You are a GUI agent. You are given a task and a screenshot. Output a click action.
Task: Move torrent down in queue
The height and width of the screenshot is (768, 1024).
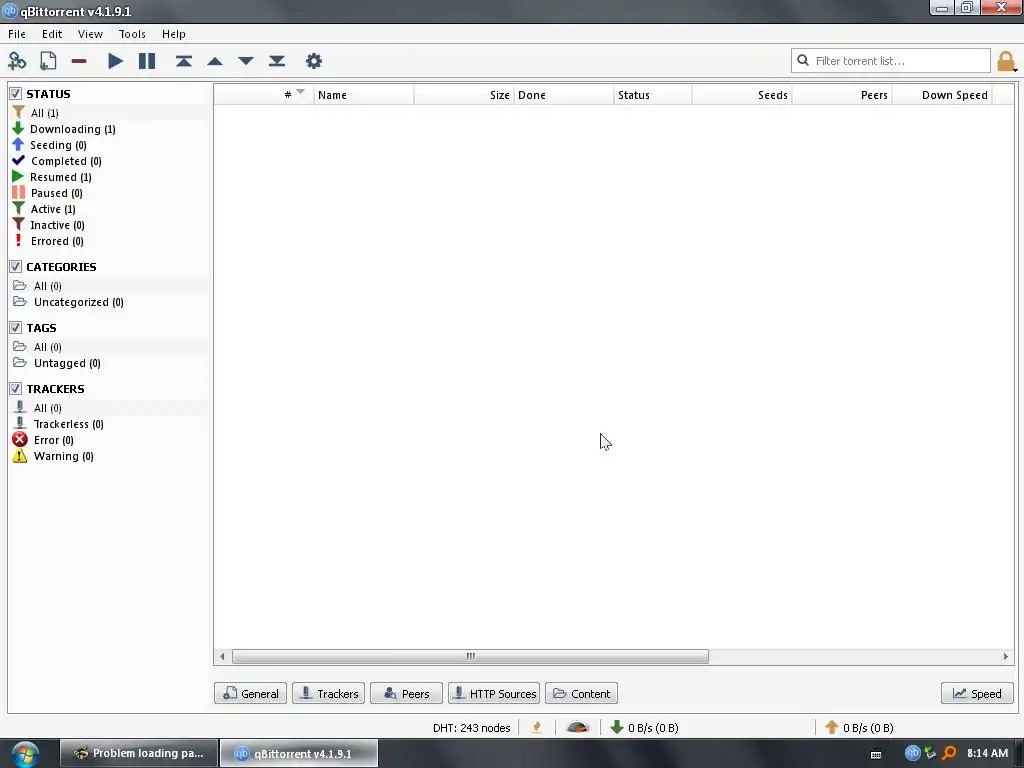[246, 61]
